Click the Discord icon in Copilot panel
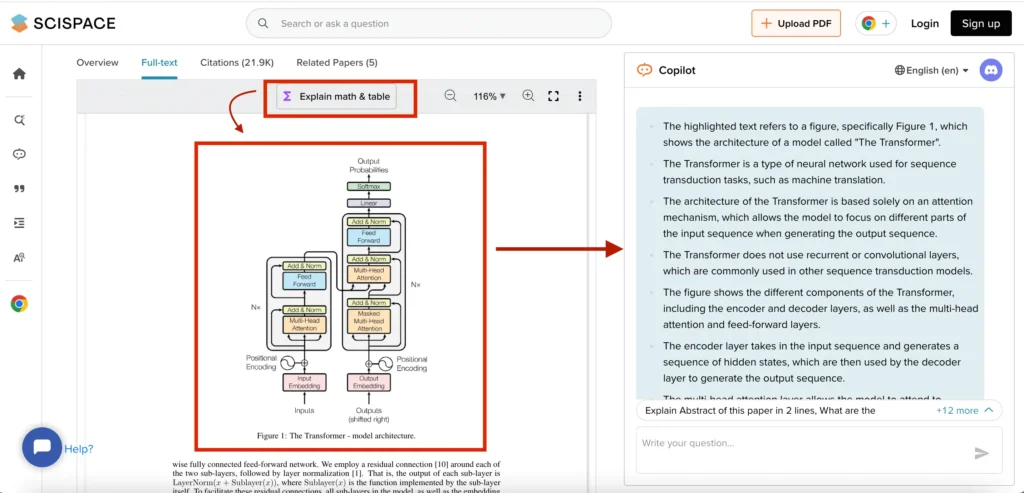Viewport: 1024px width, 493px height. click(990, 70)
